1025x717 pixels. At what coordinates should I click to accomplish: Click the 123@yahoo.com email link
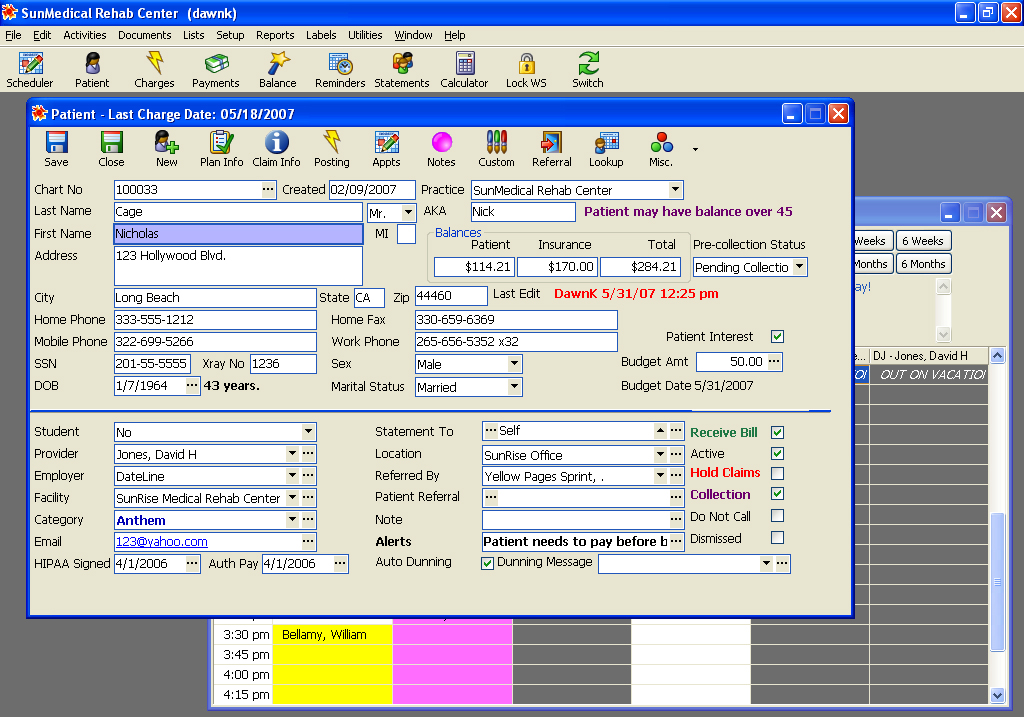click(x=162, y=542)
